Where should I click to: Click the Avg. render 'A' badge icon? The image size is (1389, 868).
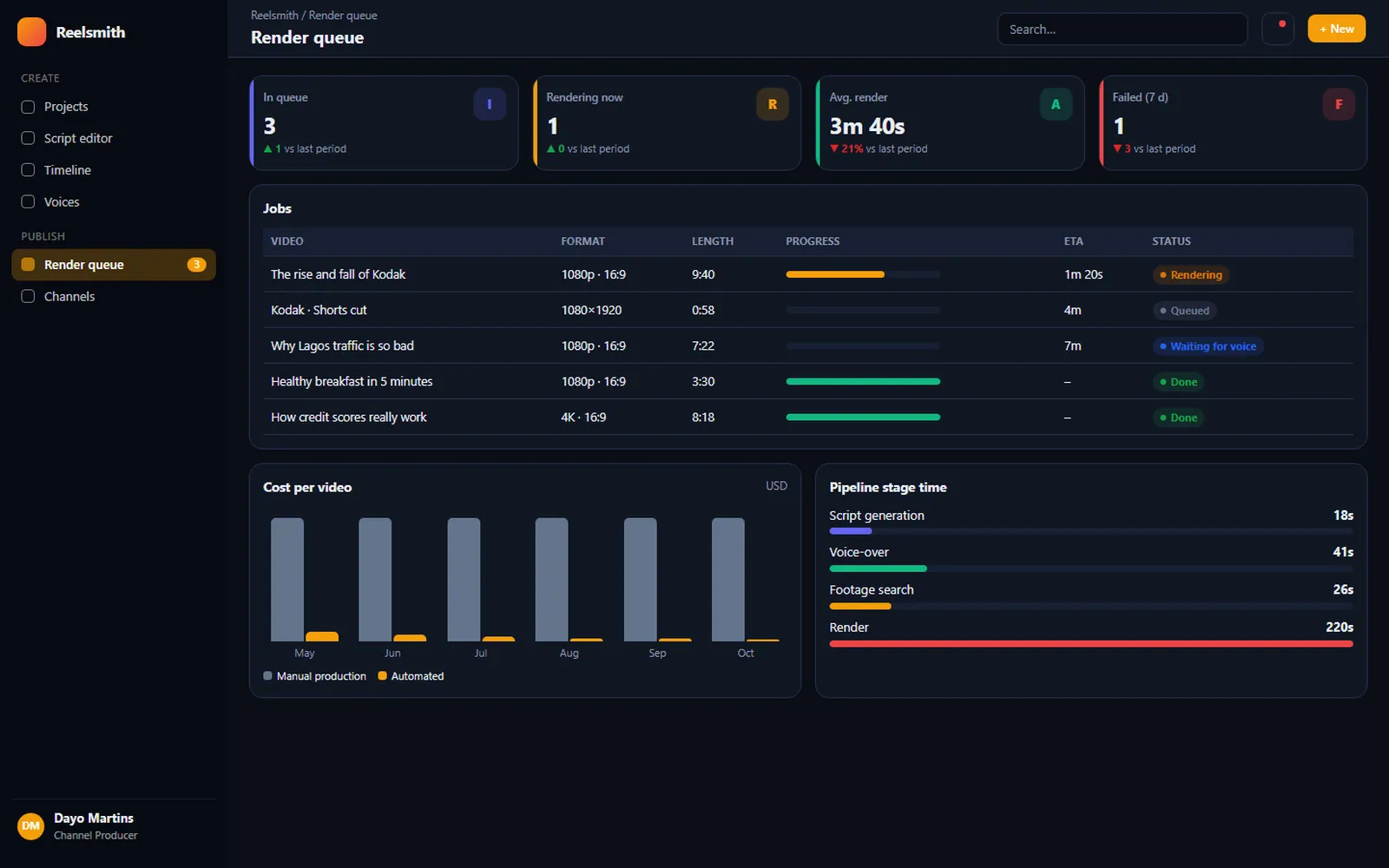point(1056,104)
